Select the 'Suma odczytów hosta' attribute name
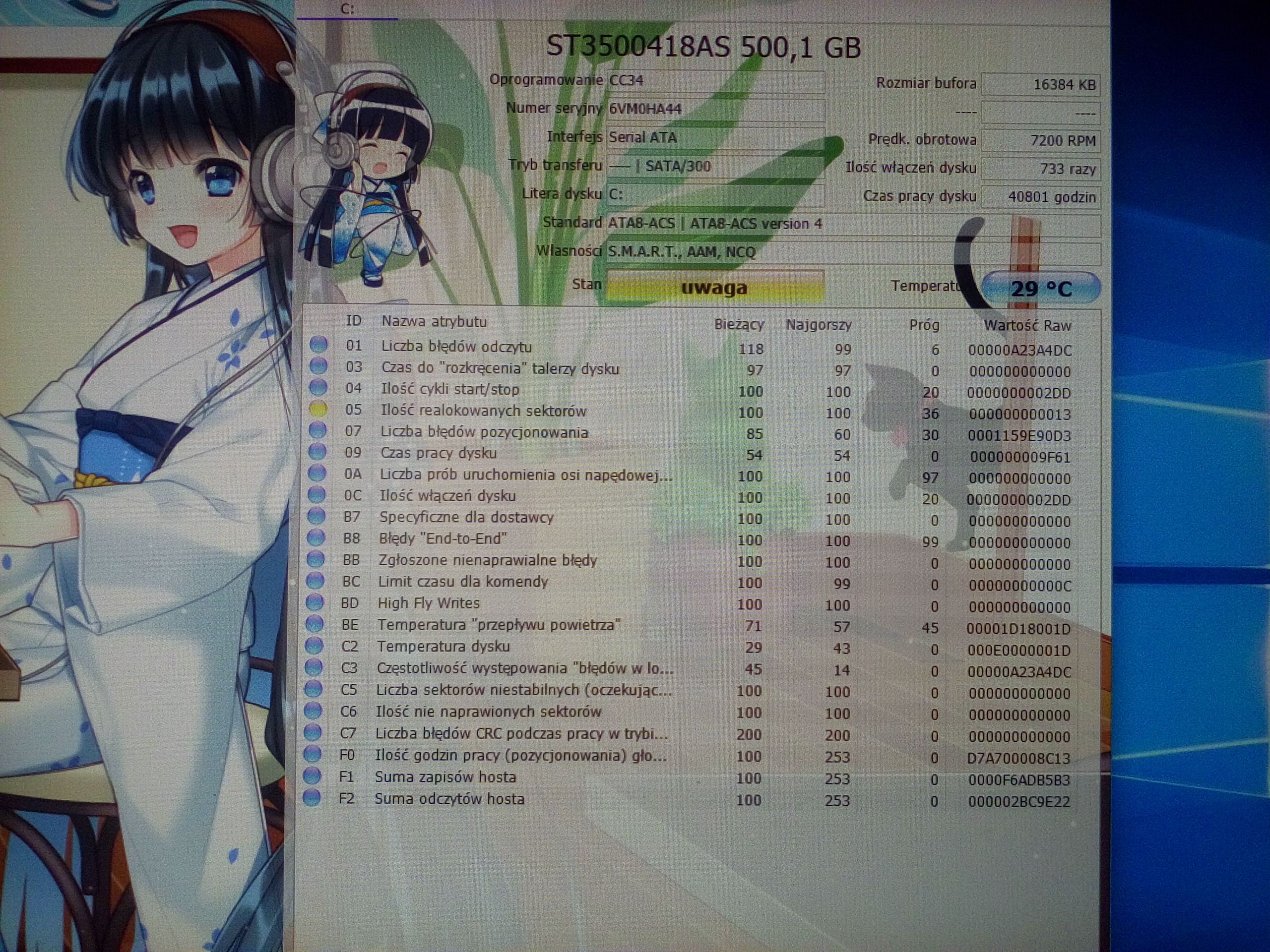This screenshot has width=1270, height=952. click(449, 799)
